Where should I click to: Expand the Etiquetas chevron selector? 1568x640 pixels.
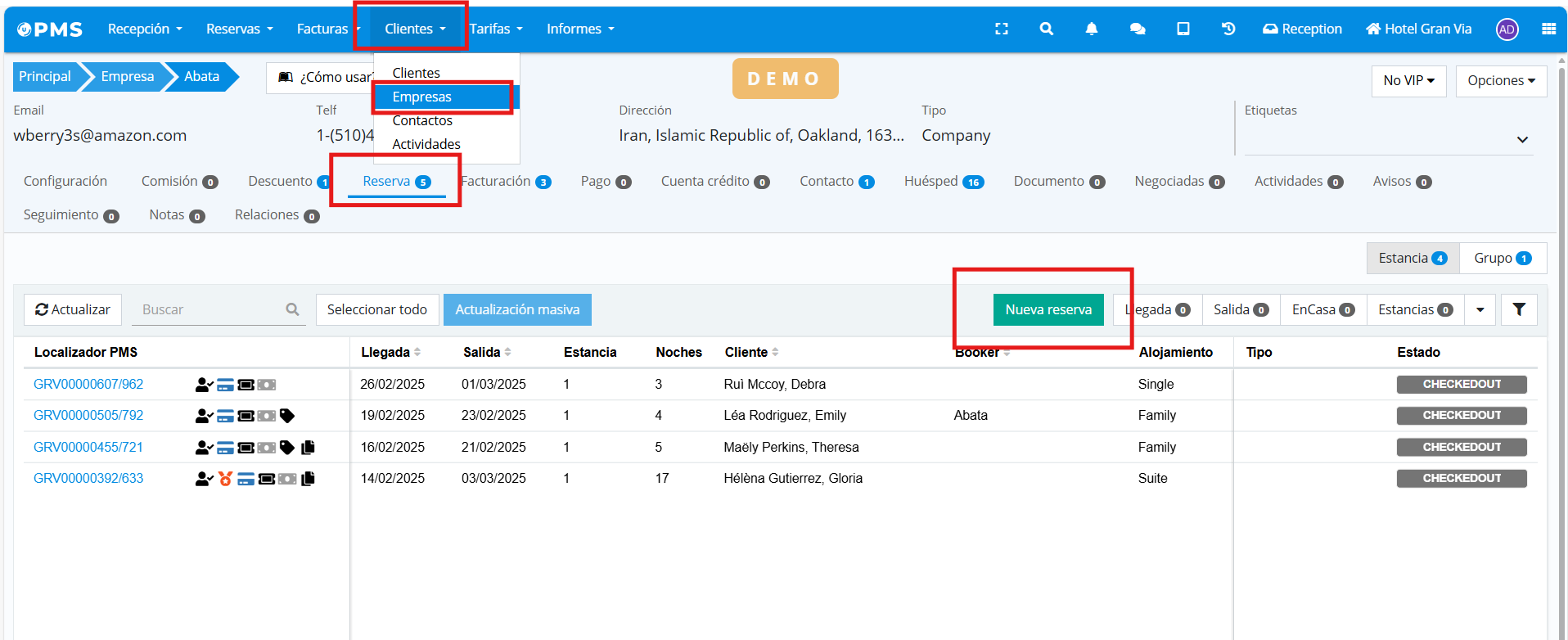[x=1522, y=140]
